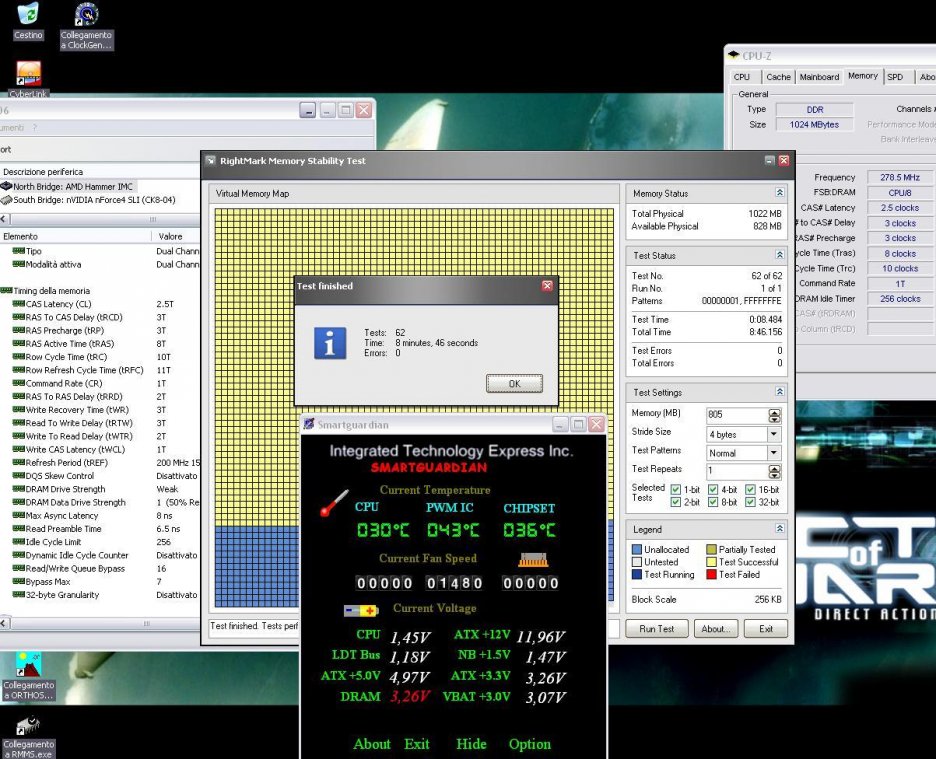Click the blue info icon in Test finished dialog

330,343
